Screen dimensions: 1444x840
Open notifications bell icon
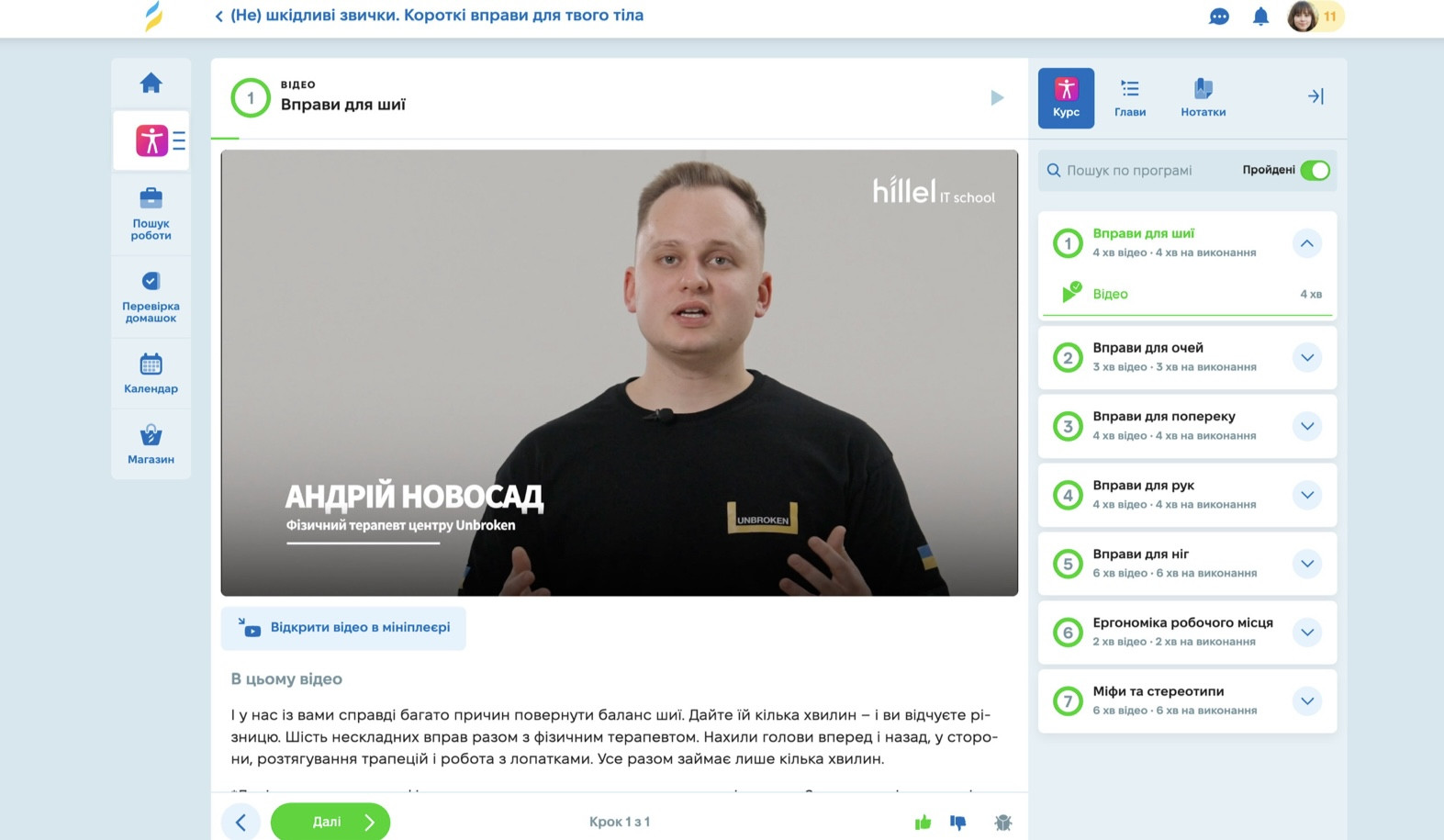coord(1261,17)
